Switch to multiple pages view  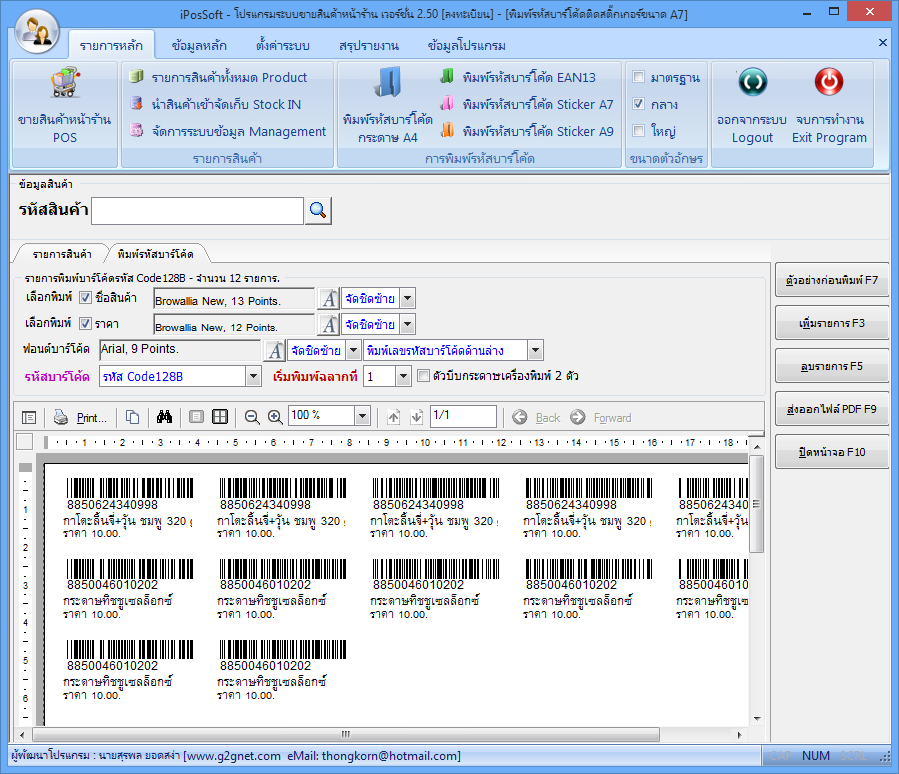click(220, 417)
